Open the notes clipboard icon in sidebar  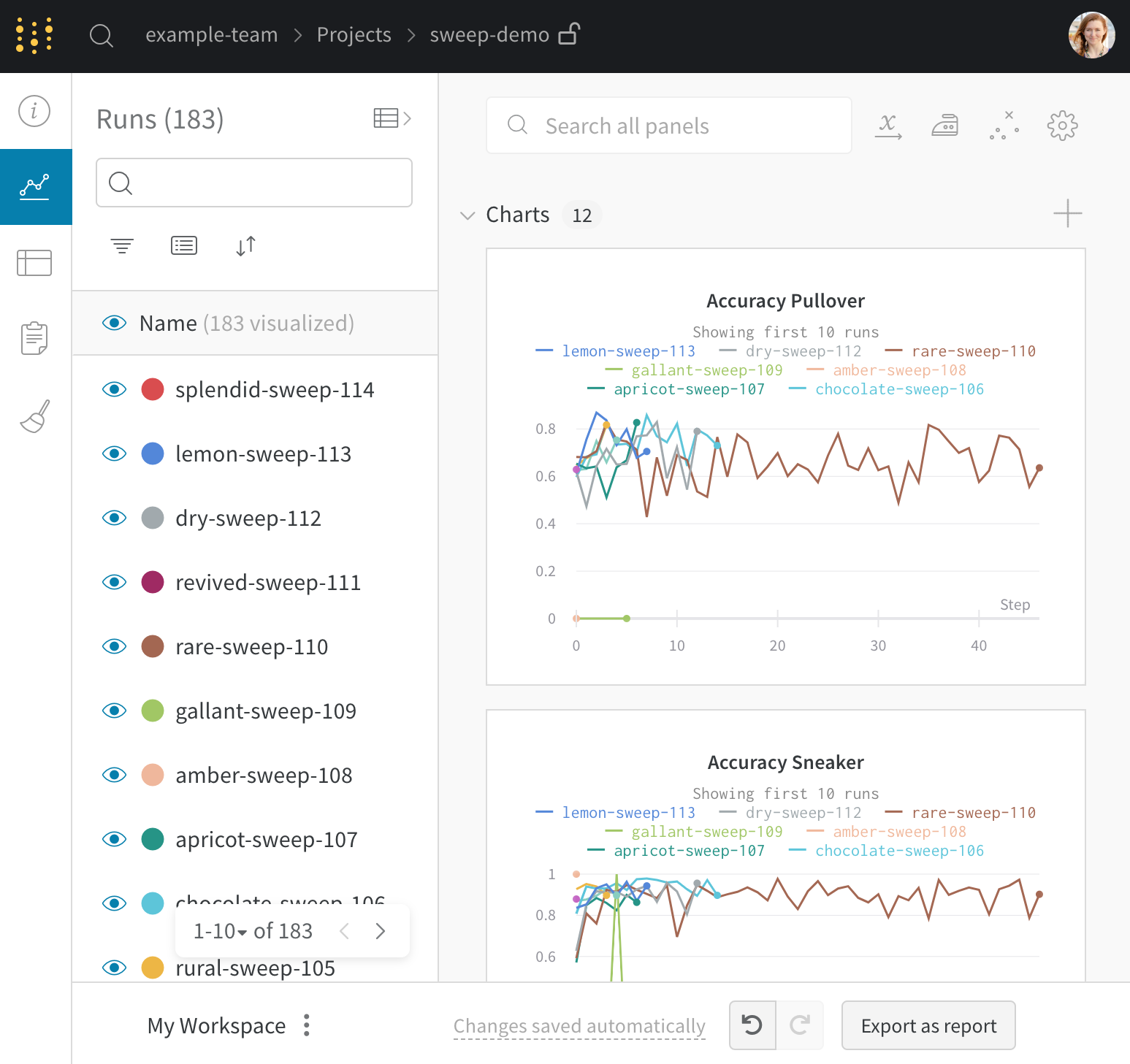[x=34, y=337]
